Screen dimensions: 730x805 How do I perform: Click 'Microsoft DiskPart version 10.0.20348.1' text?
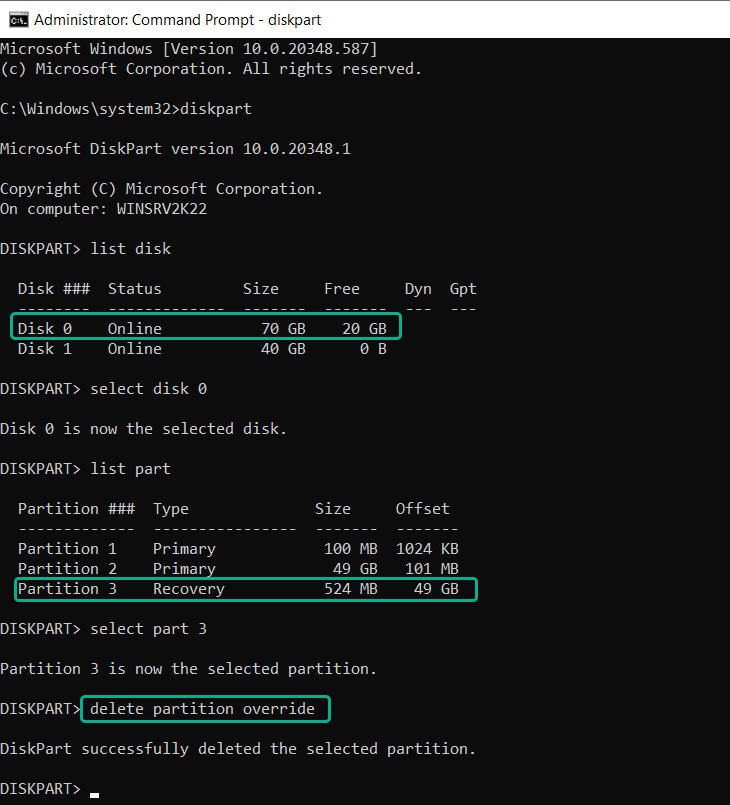point(175,149)
